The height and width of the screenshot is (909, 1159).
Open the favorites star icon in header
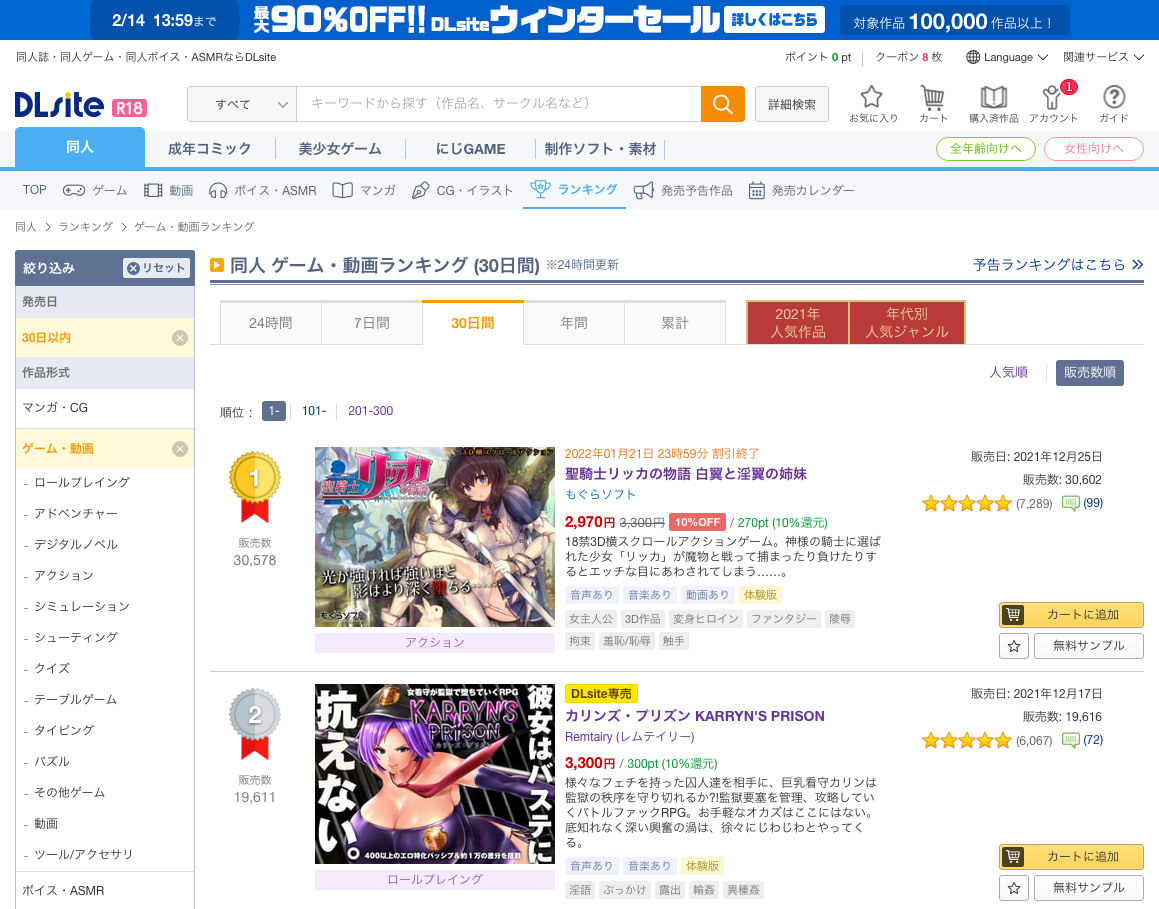coord(872,97)
